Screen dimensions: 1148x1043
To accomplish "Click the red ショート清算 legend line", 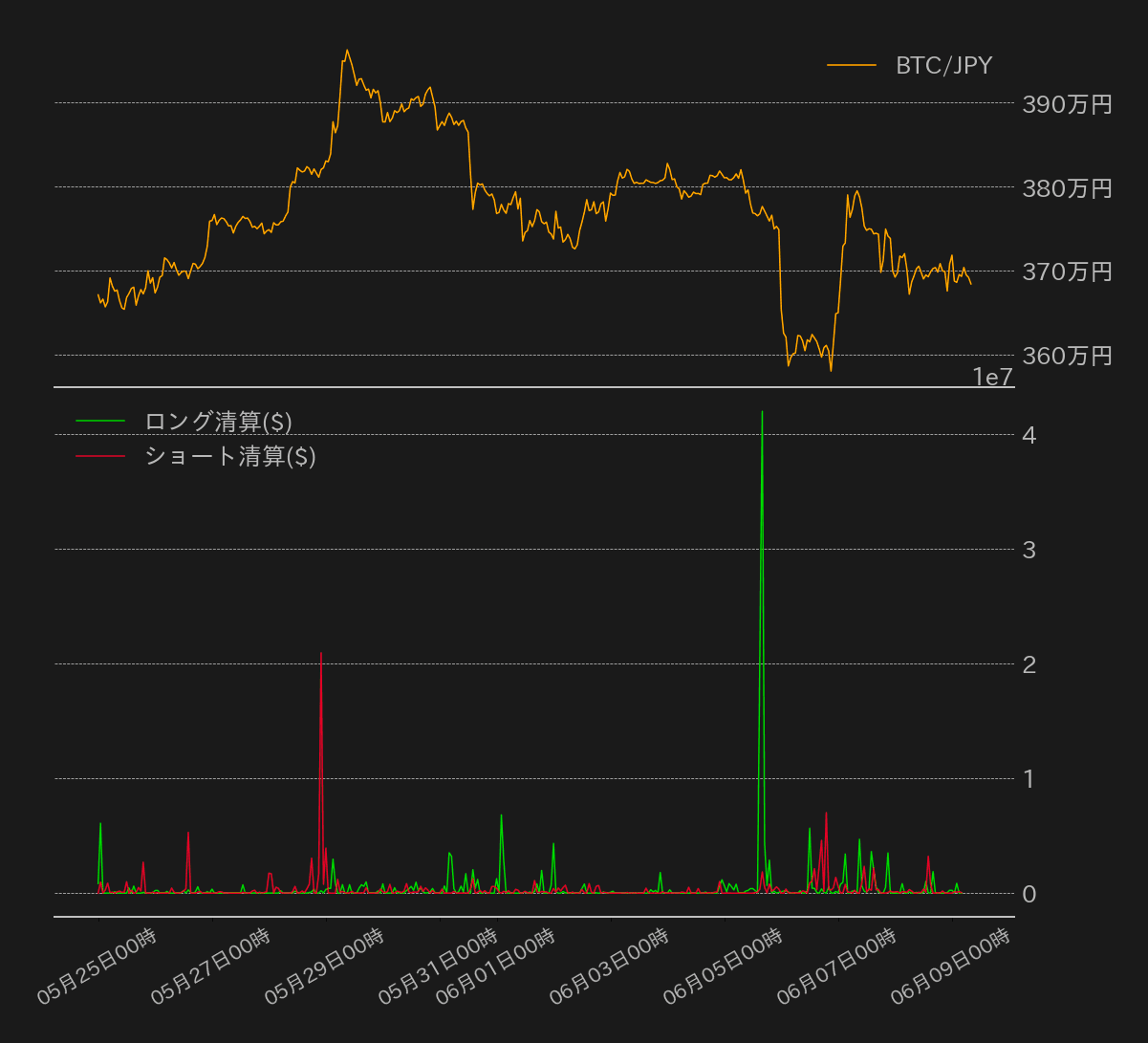I will 100,457.
